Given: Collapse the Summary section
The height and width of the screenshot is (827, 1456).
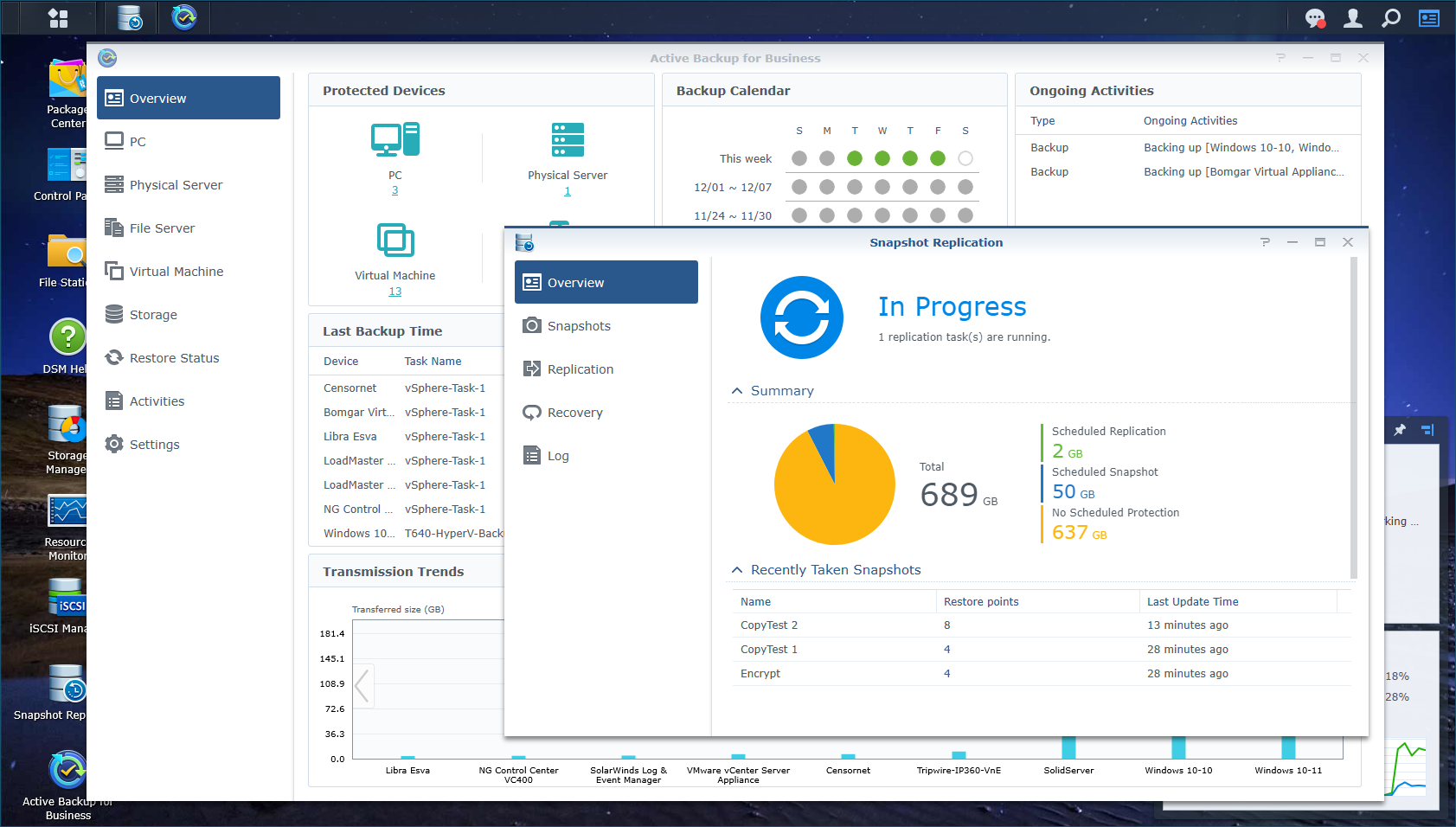Looking at the screenshot, I should coord(737,391).
